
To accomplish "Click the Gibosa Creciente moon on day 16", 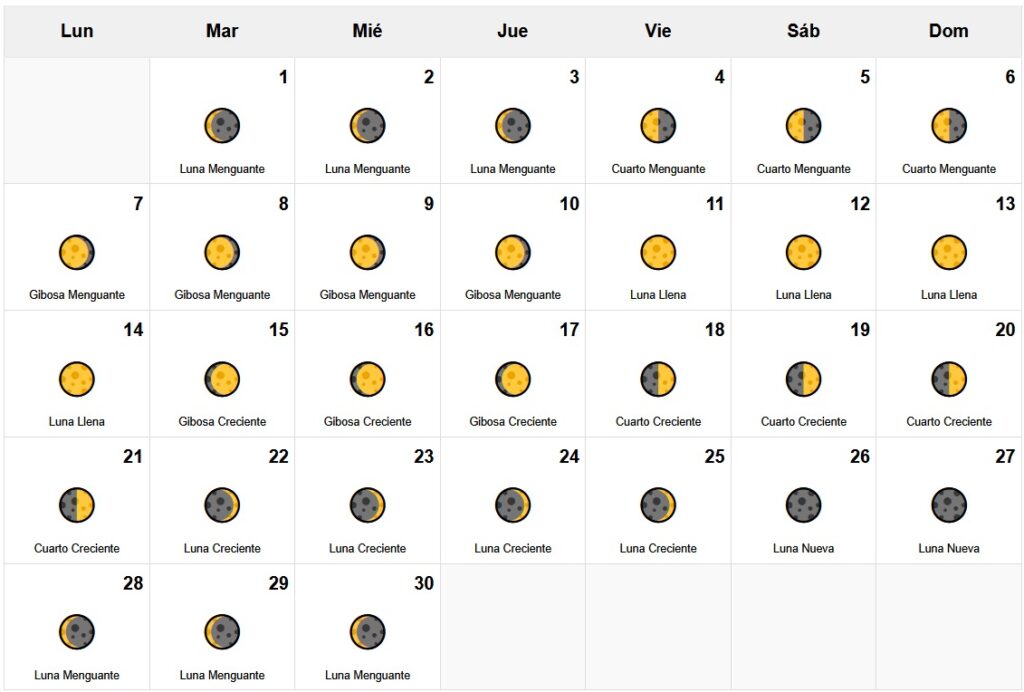I will [367, 379].
